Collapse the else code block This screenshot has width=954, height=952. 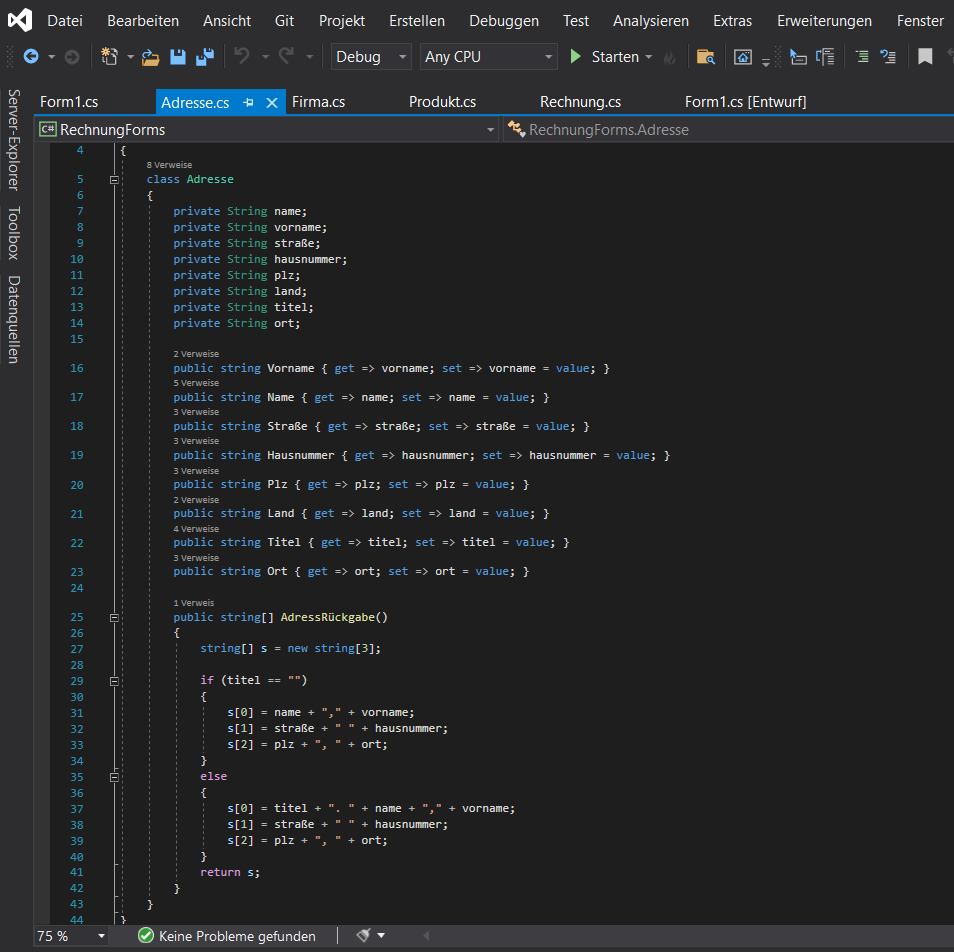(114, 777)
